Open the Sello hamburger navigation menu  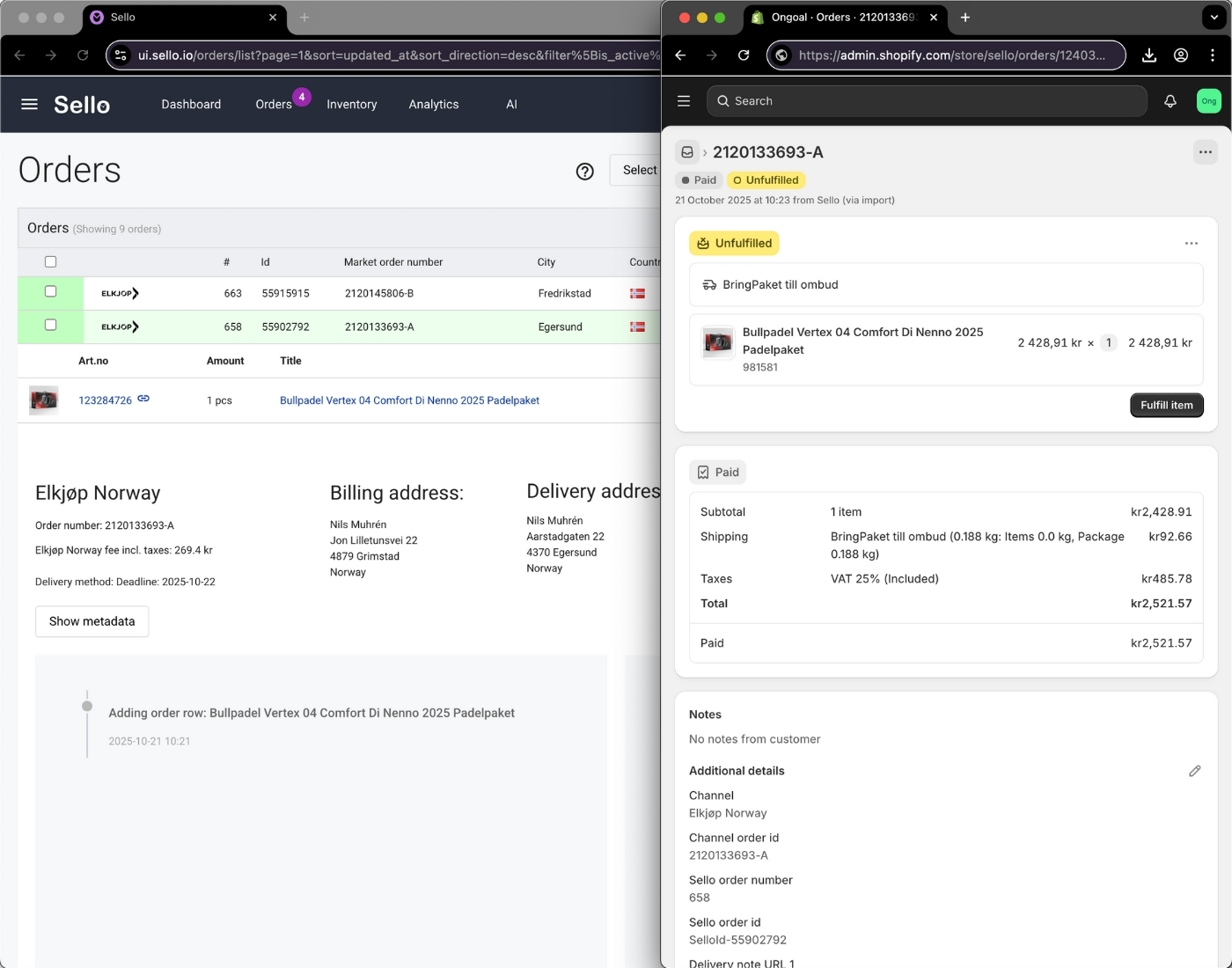point(28,104)
